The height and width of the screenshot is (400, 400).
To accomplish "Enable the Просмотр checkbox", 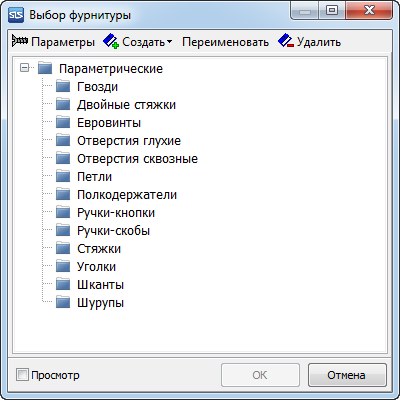I will point(22,375).
